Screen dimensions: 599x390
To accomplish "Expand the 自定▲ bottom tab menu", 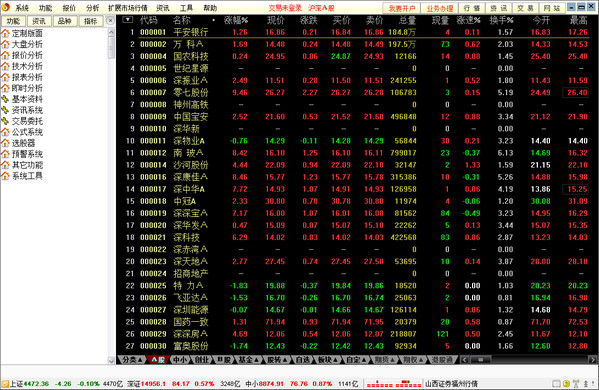I will (x=356, y=359).
